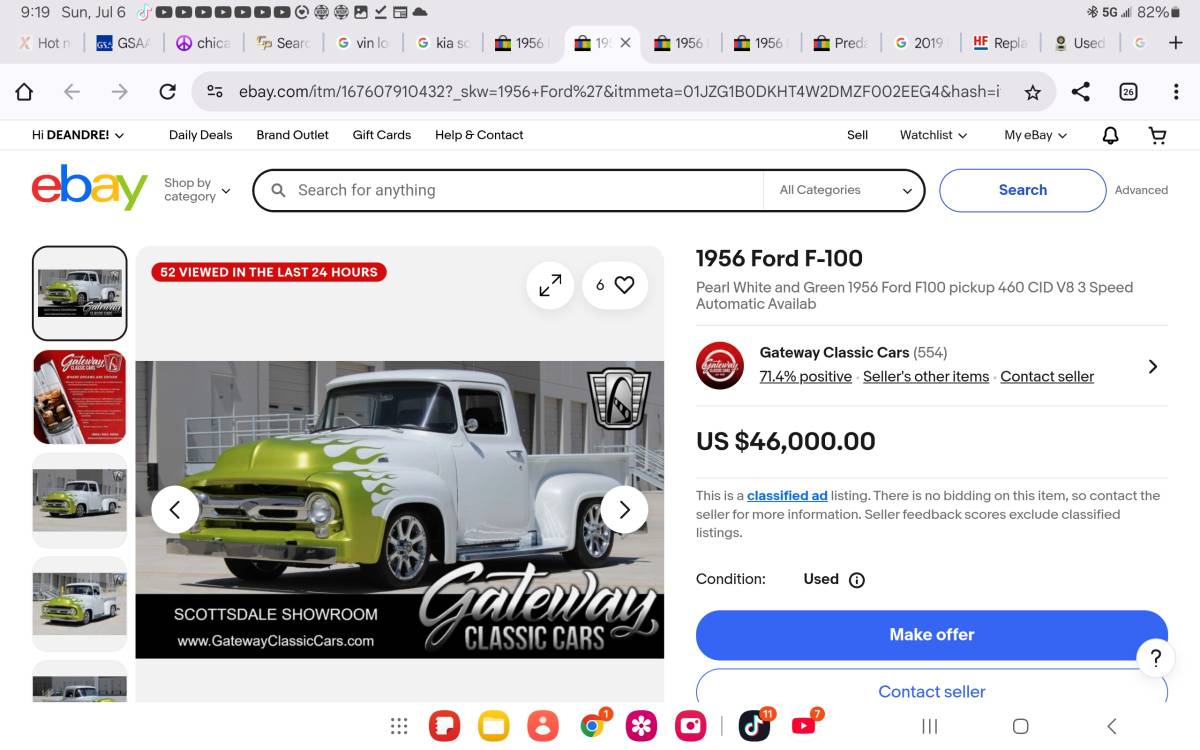Switch to the Repla tab

click(x=1000, y=43)
